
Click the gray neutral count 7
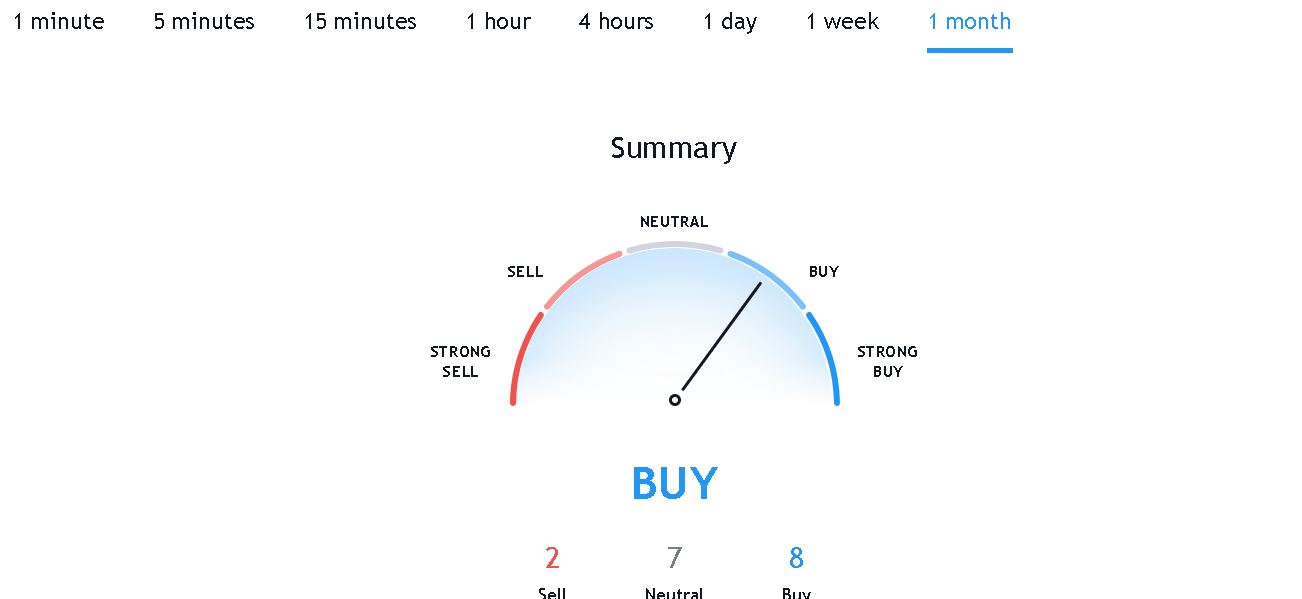tap(674, 558)
